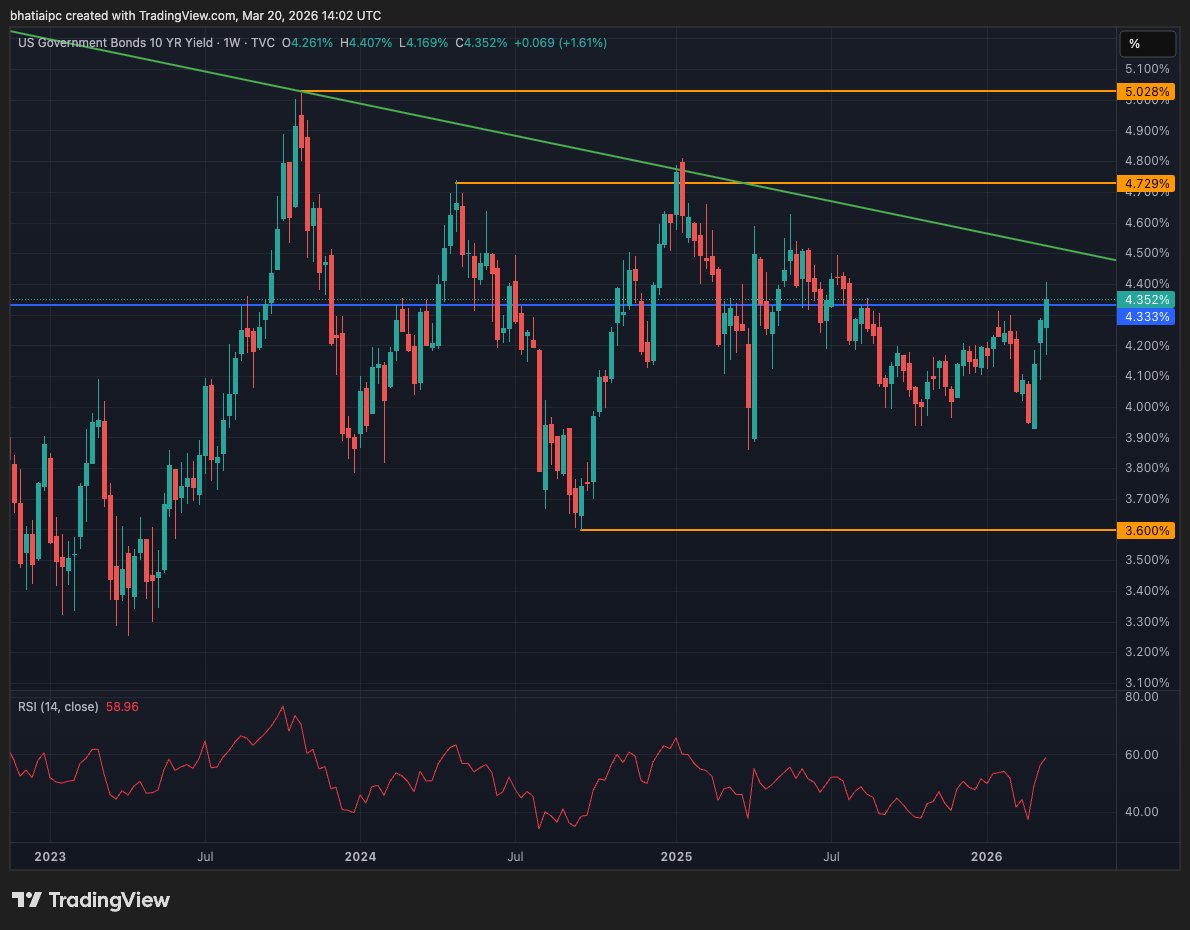Image resolution: width=1190 pixels, height=930 pixels.
Task: Click the 80.00 RSI axis label
Action: tap(1141, 697)
